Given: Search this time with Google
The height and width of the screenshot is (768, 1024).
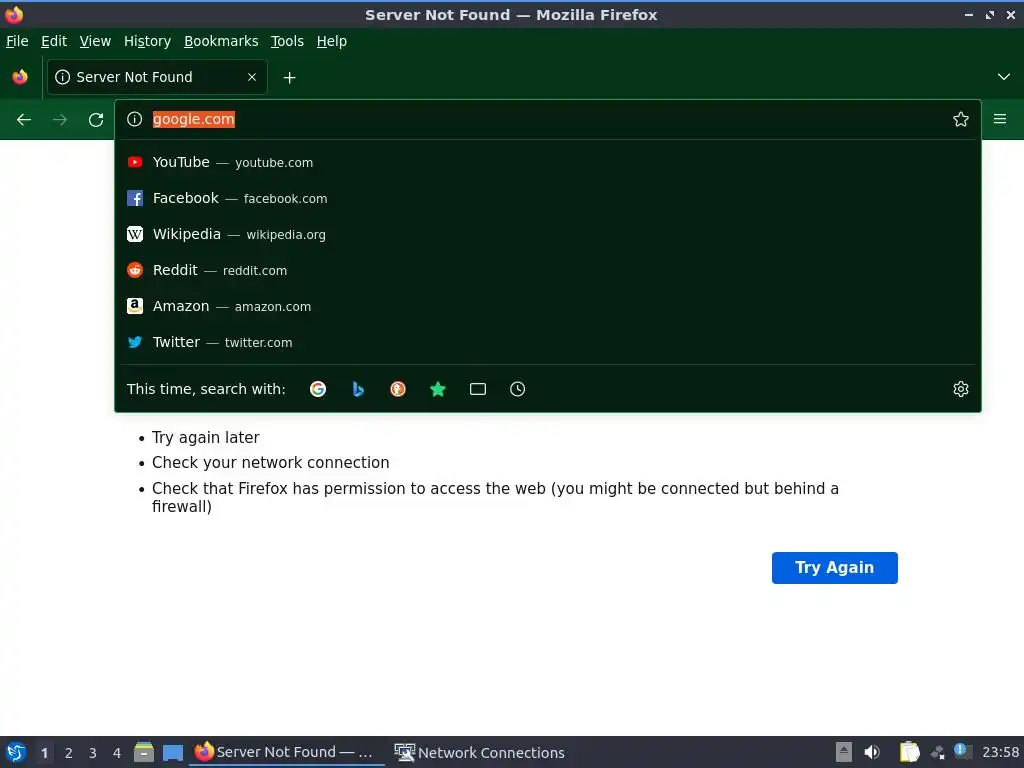Looking at the screenshot, I should click(318, 389).
